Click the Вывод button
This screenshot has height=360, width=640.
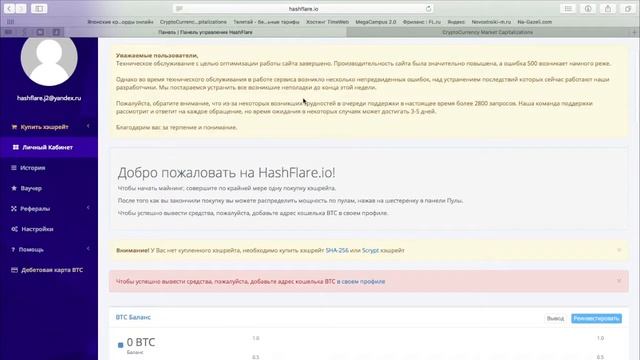pos(556,318)
